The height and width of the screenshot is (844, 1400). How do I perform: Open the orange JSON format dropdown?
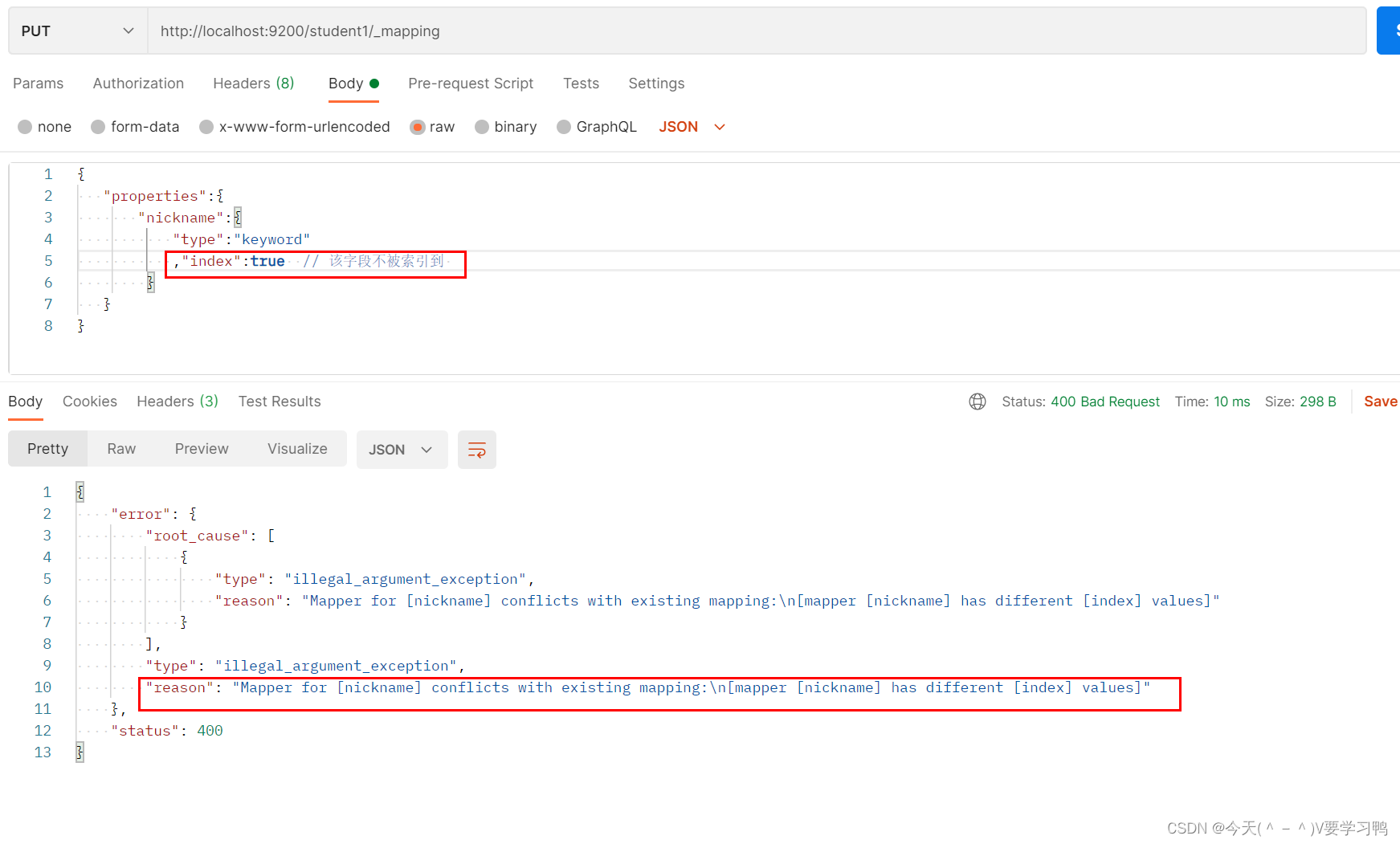pyautogui.click(x=692, y=127)
